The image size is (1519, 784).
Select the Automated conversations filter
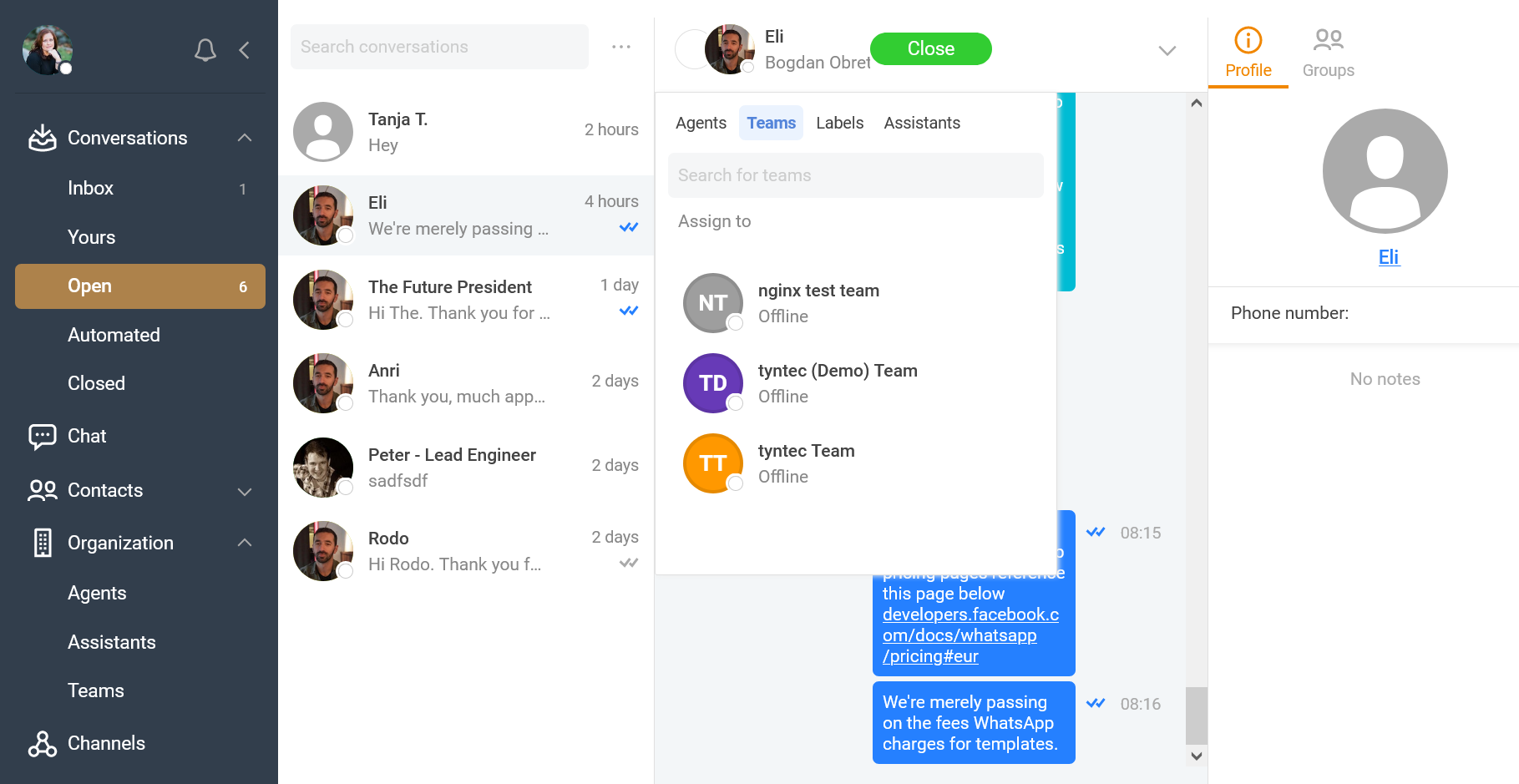[114, 335]
